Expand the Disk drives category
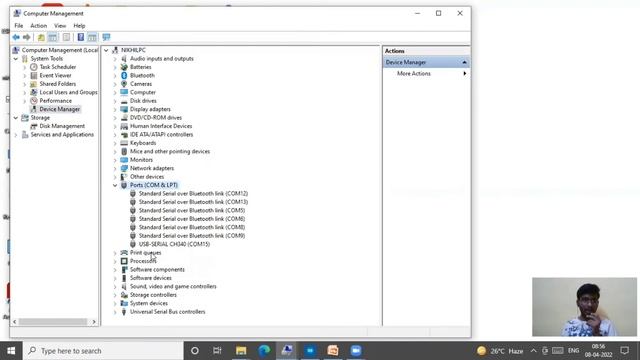This screenshot has height=360, width=640. pos(115,101)
